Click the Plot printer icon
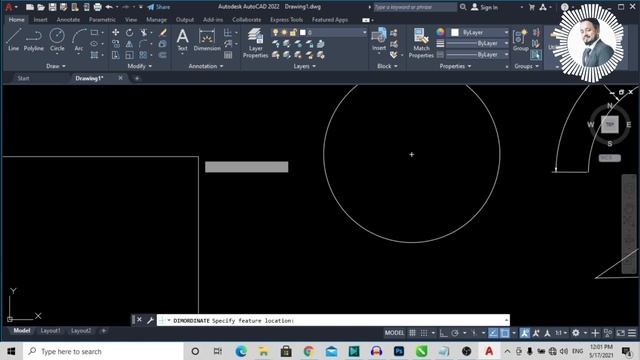The image size is (640, 360). (98, 7)
